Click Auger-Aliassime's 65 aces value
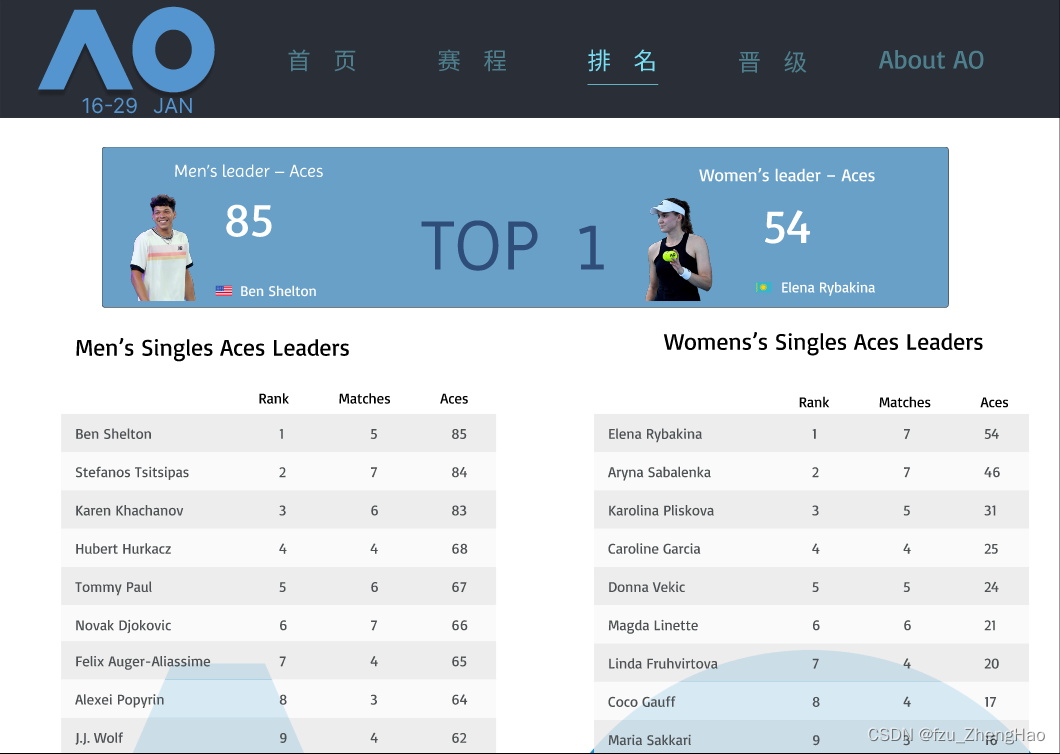This screenshot has width=1060, height=754. pos(459,661)
